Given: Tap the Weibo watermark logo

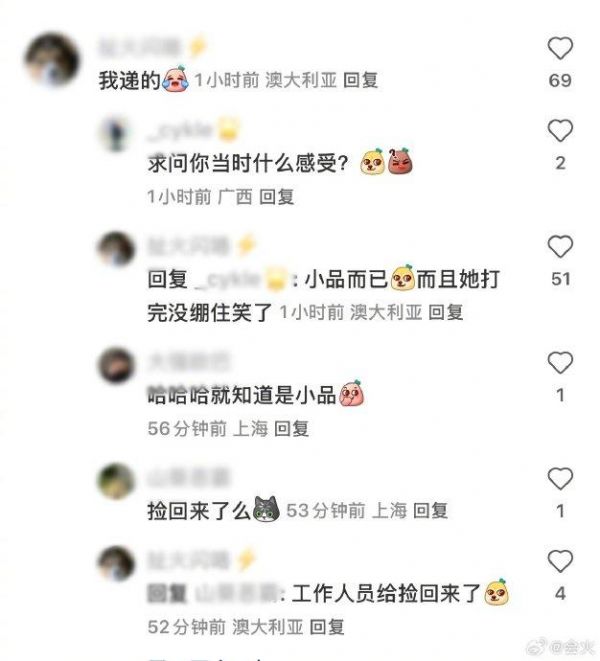Looking at the screenshot, I should pos(538,645).
